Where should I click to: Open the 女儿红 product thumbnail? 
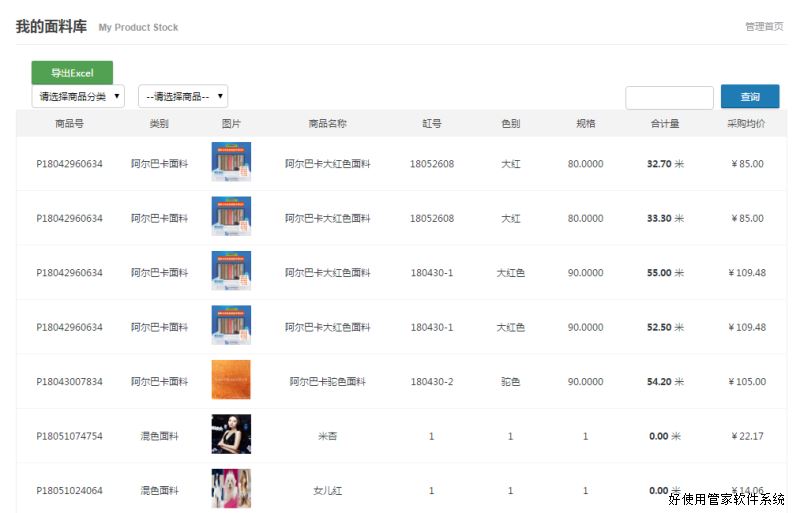pos(231,489)
